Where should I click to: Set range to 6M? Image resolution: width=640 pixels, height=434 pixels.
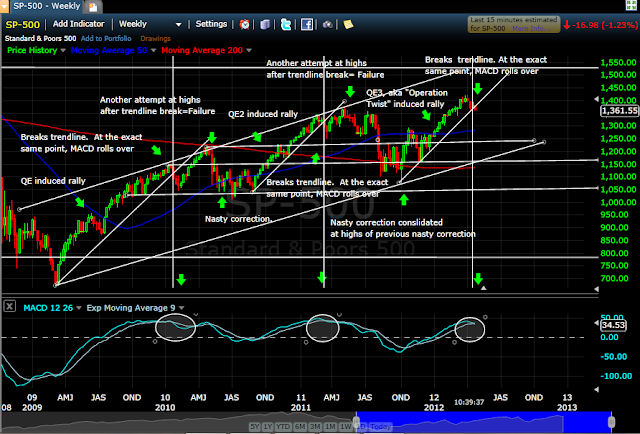tap(300, 426)
